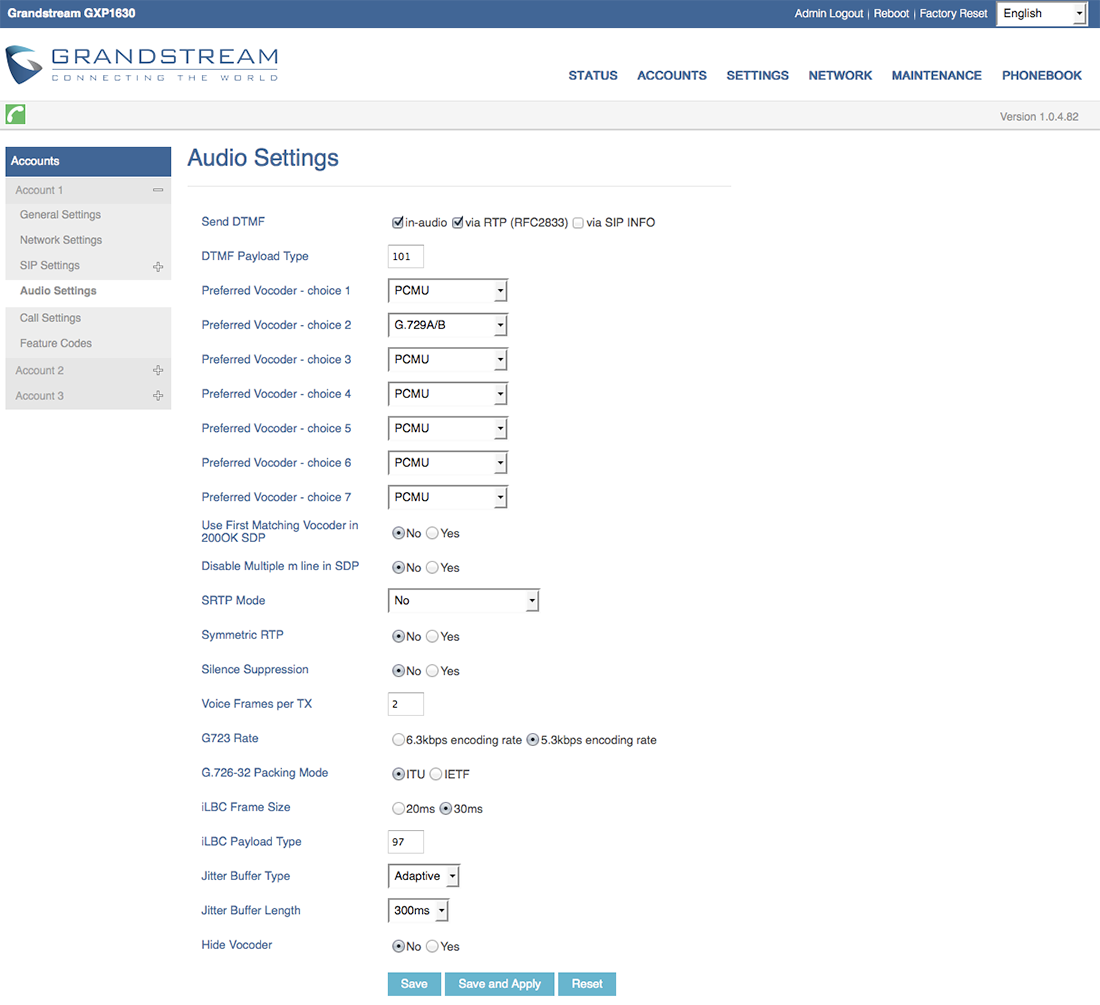Open the MAINTENANCE menu
This screenshot has width=1100, height=1005.
tap(937, 75)
